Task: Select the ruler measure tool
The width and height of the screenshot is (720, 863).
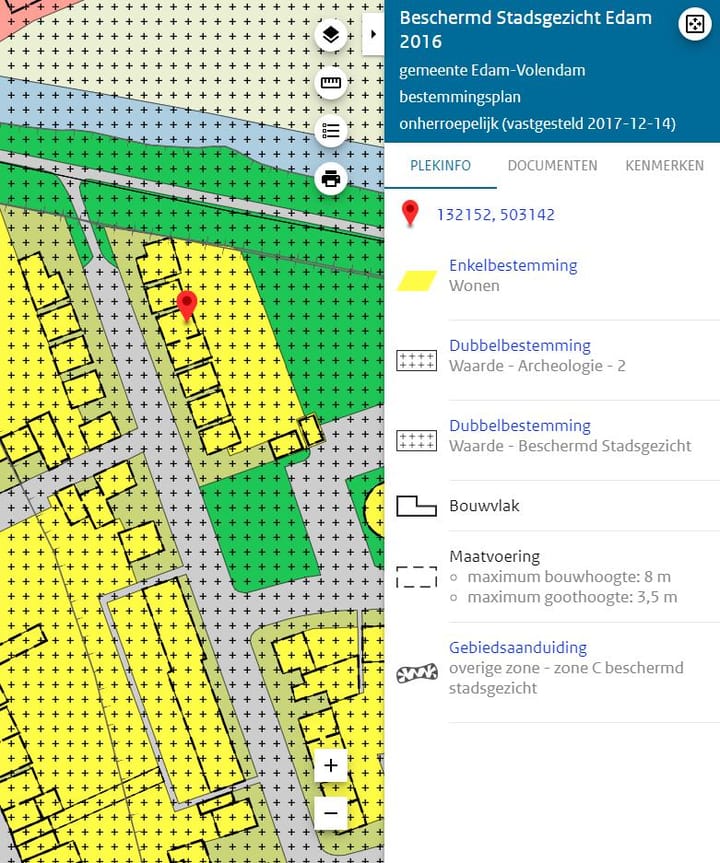Action: [x=331, y=84]
